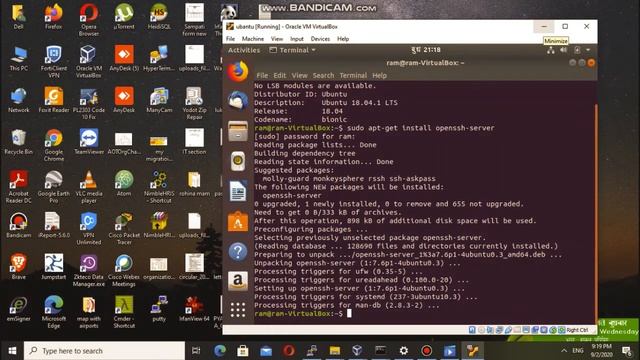Image resolution: width=640 pixels, height=360 pixels.
Task: Open the Terminal Help menu
Action: pyautogui.click(x=379, y=76)
